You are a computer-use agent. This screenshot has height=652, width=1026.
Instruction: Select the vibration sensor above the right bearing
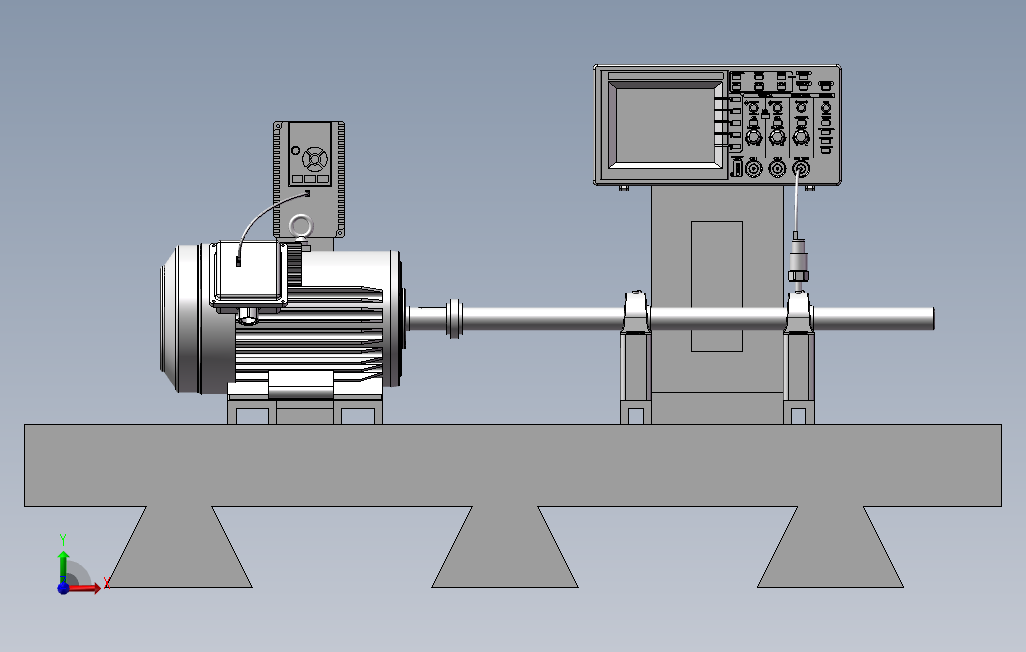pyautogui.click(x=798, y=262)
